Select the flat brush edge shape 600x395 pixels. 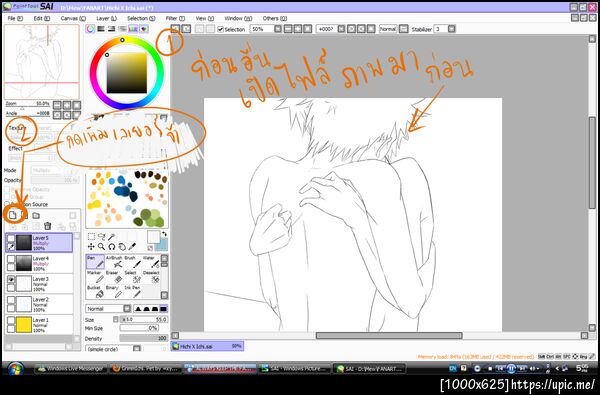tap(163, 308)
